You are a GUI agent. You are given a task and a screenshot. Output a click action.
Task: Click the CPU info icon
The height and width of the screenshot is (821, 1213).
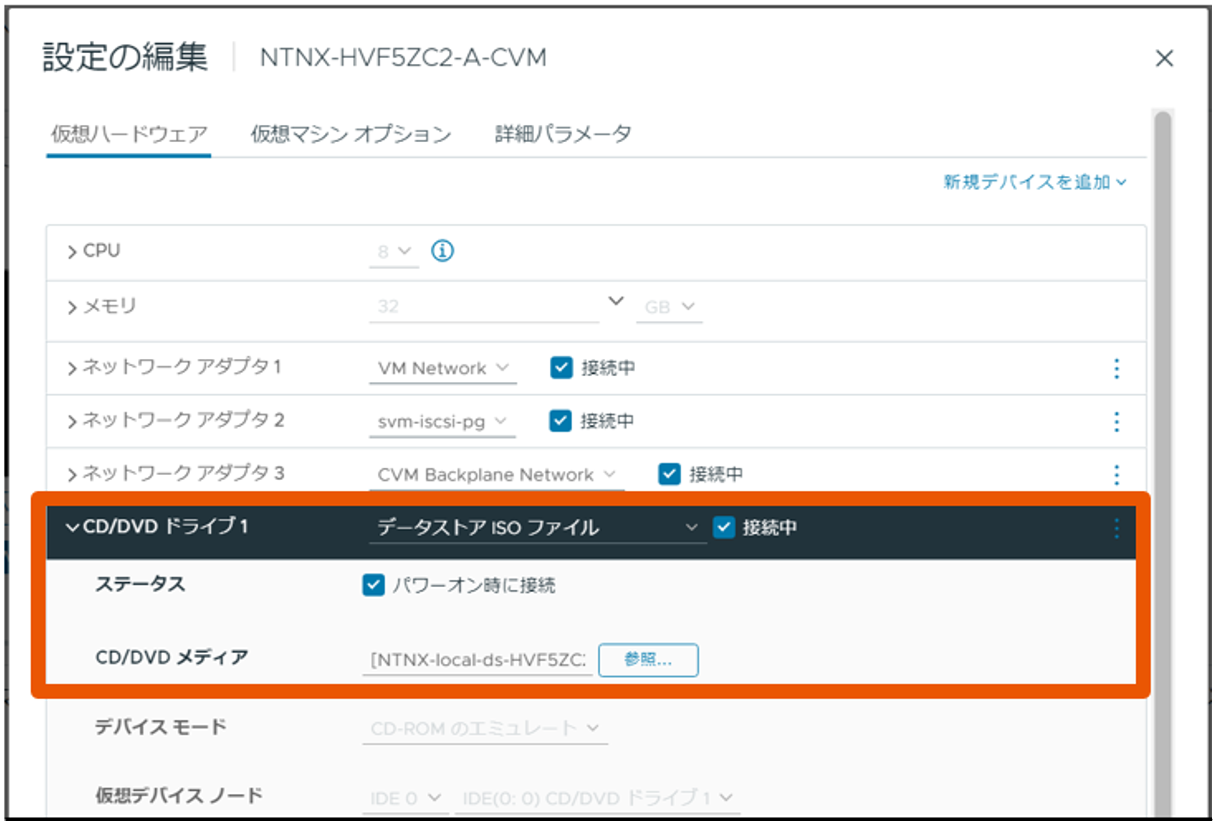[x=442, y=251]
